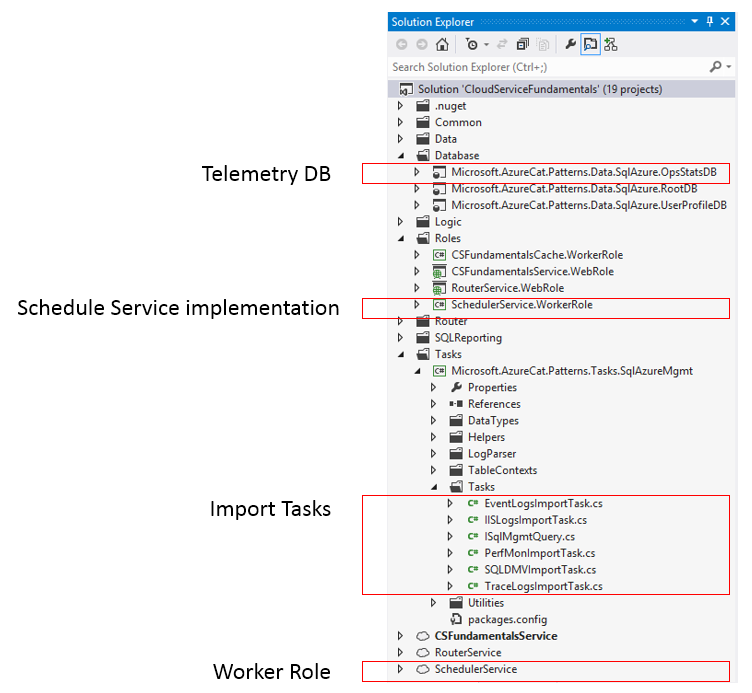The image size is (752, 693).
Task: Expand the RouterService cloud project
Action: coord(400,652)
